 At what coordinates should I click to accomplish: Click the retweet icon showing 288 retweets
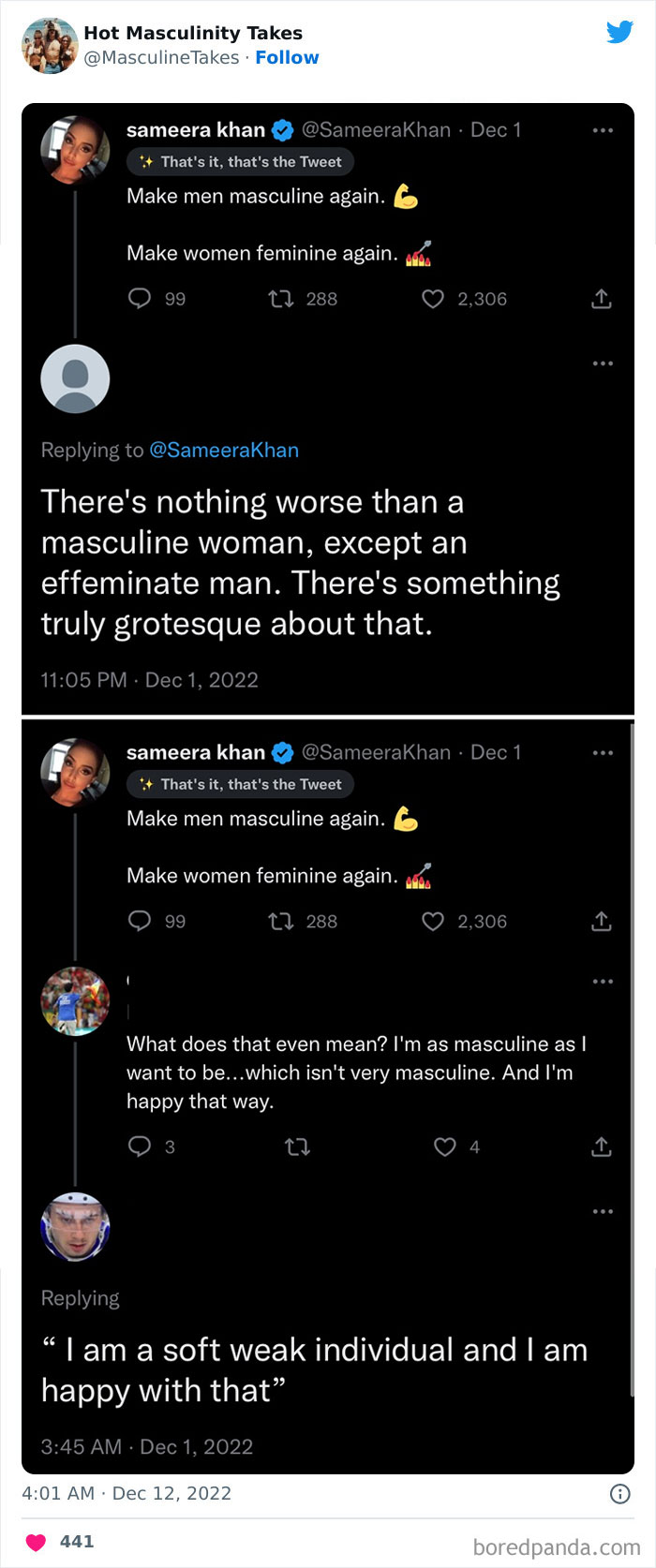tap(279, 298)
